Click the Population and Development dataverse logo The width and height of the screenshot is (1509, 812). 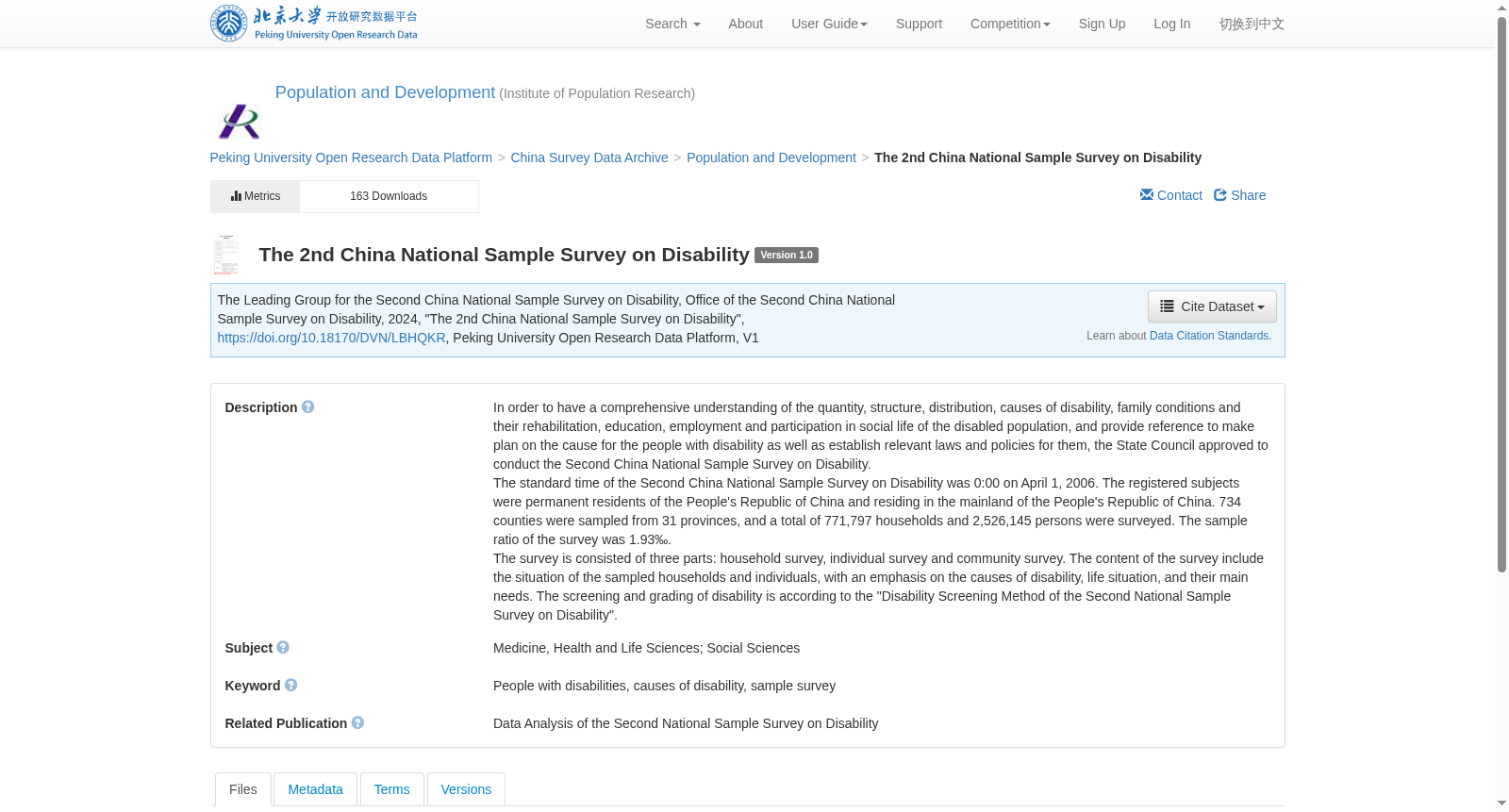tap(240, 122)
